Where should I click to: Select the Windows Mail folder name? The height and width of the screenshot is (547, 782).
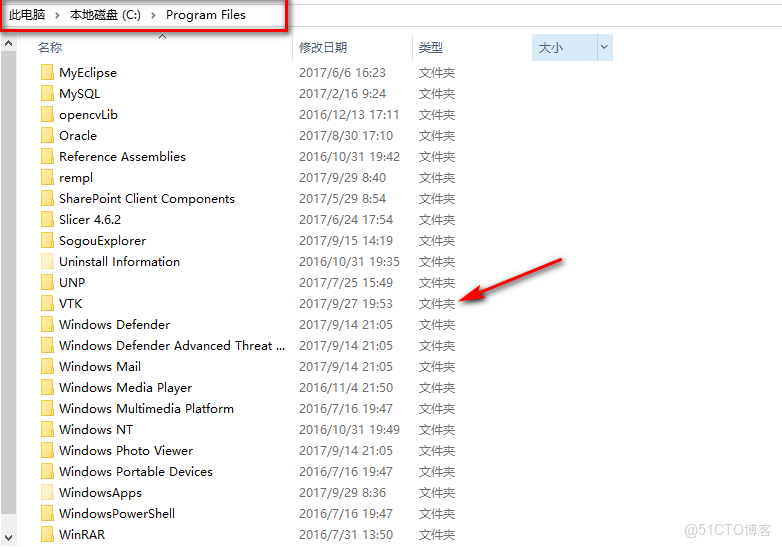click(x=100, y=366)
